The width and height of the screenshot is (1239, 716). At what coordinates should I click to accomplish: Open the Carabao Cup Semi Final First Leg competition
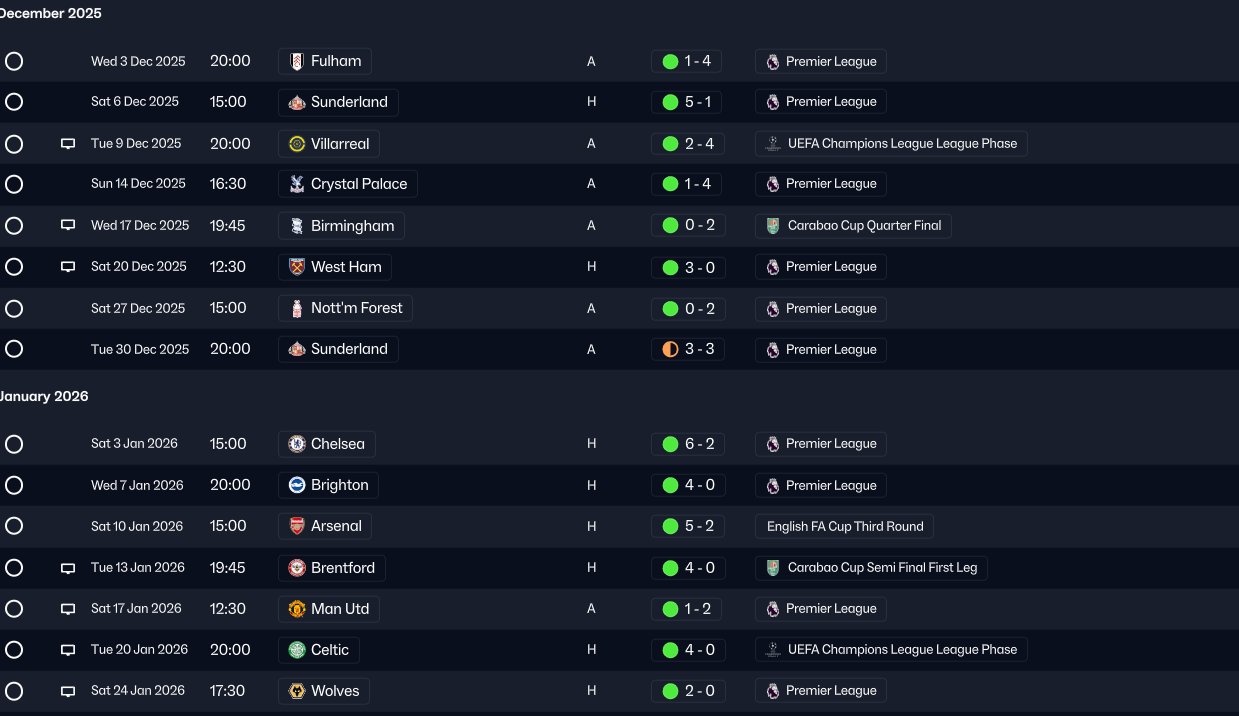tap(871, 568)
